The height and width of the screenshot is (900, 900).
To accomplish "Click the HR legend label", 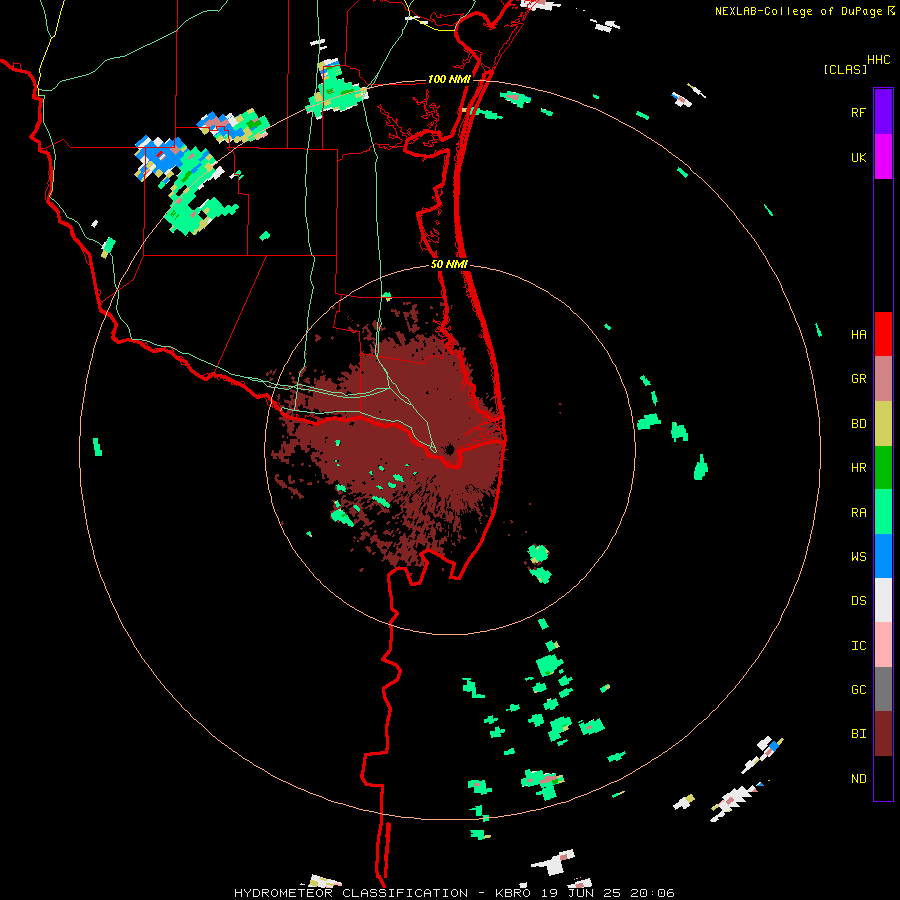I will pyautogui.click(x=858, y=468).
